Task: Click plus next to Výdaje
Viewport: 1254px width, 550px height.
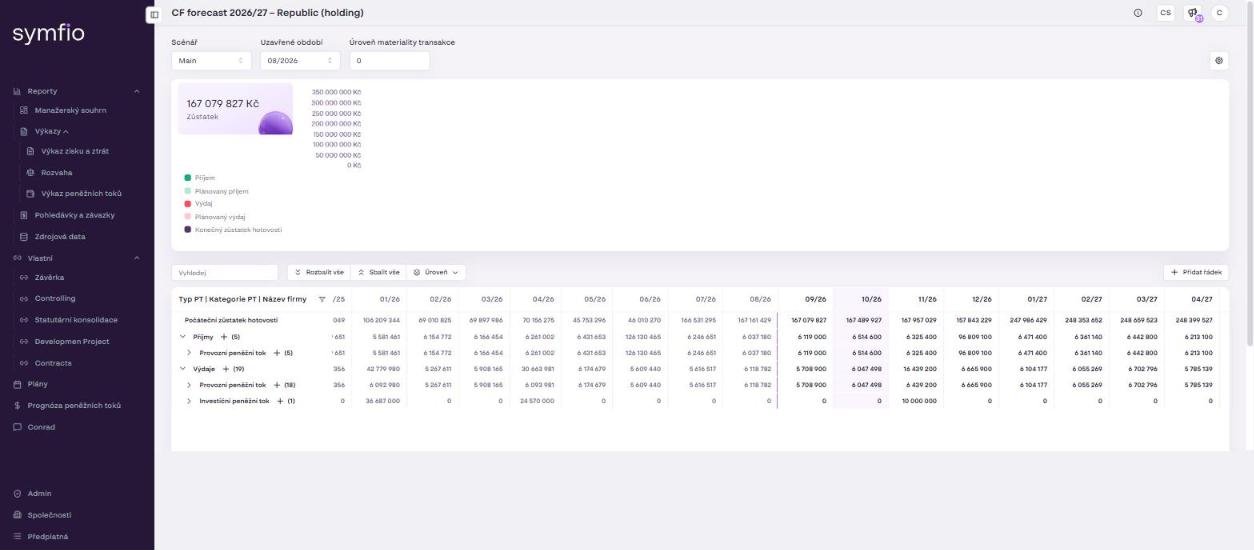Action: [x=225, y=369]
